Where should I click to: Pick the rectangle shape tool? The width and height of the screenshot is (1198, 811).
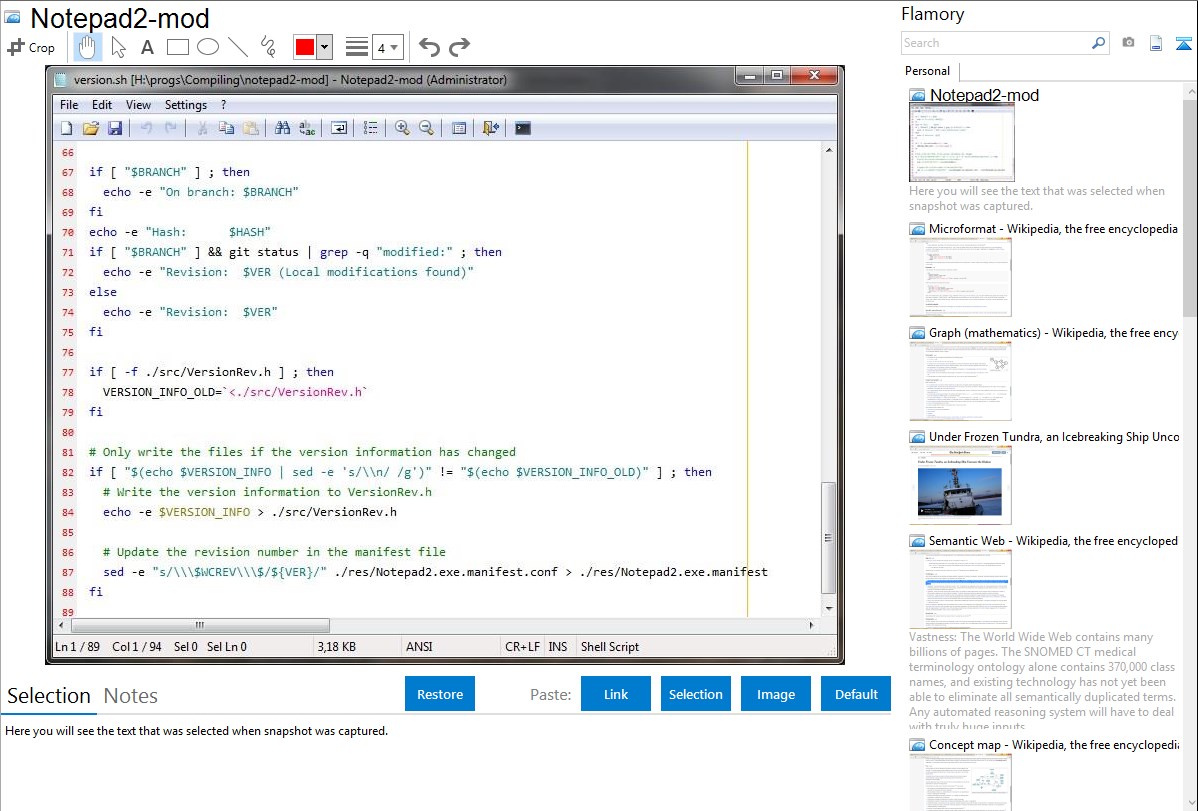click(x=177, y=47)
